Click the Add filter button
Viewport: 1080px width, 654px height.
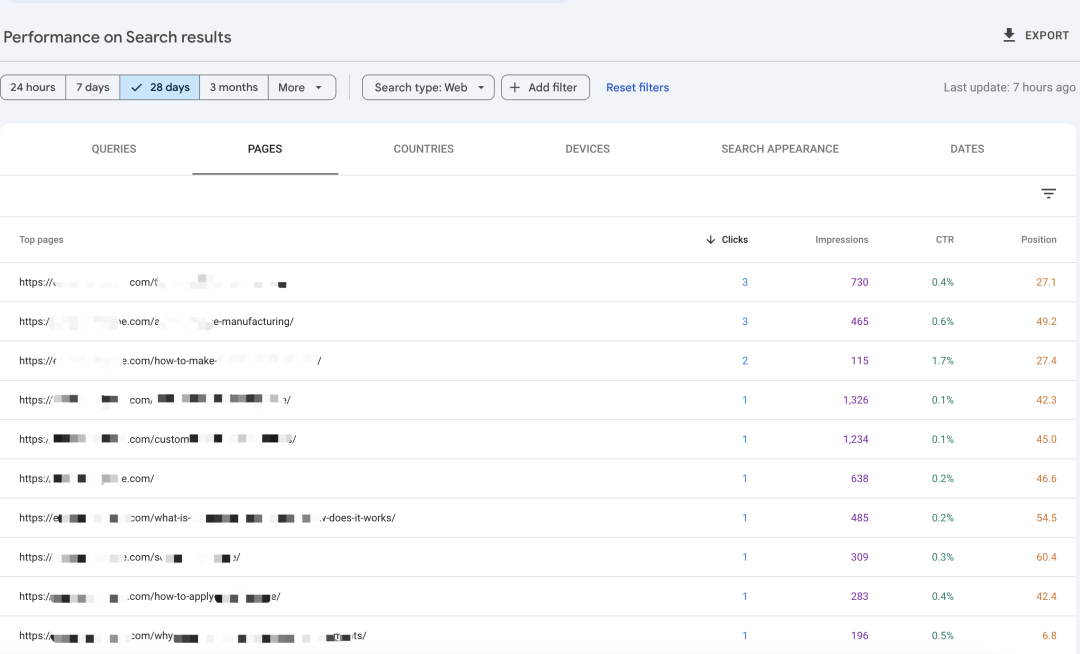(546, 87)
